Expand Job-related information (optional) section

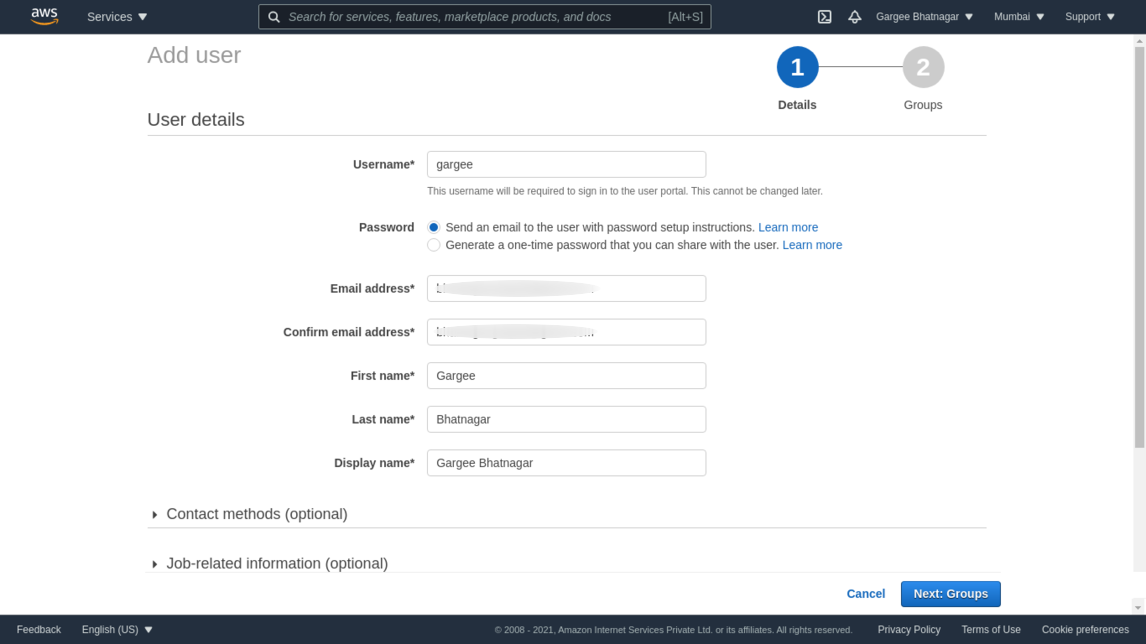276,564
